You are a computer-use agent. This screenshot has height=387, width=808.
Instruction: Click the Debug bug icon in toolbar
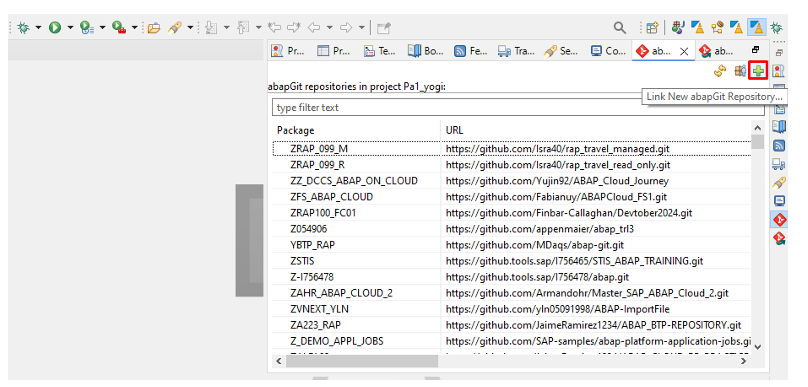(x=24, y=27)
